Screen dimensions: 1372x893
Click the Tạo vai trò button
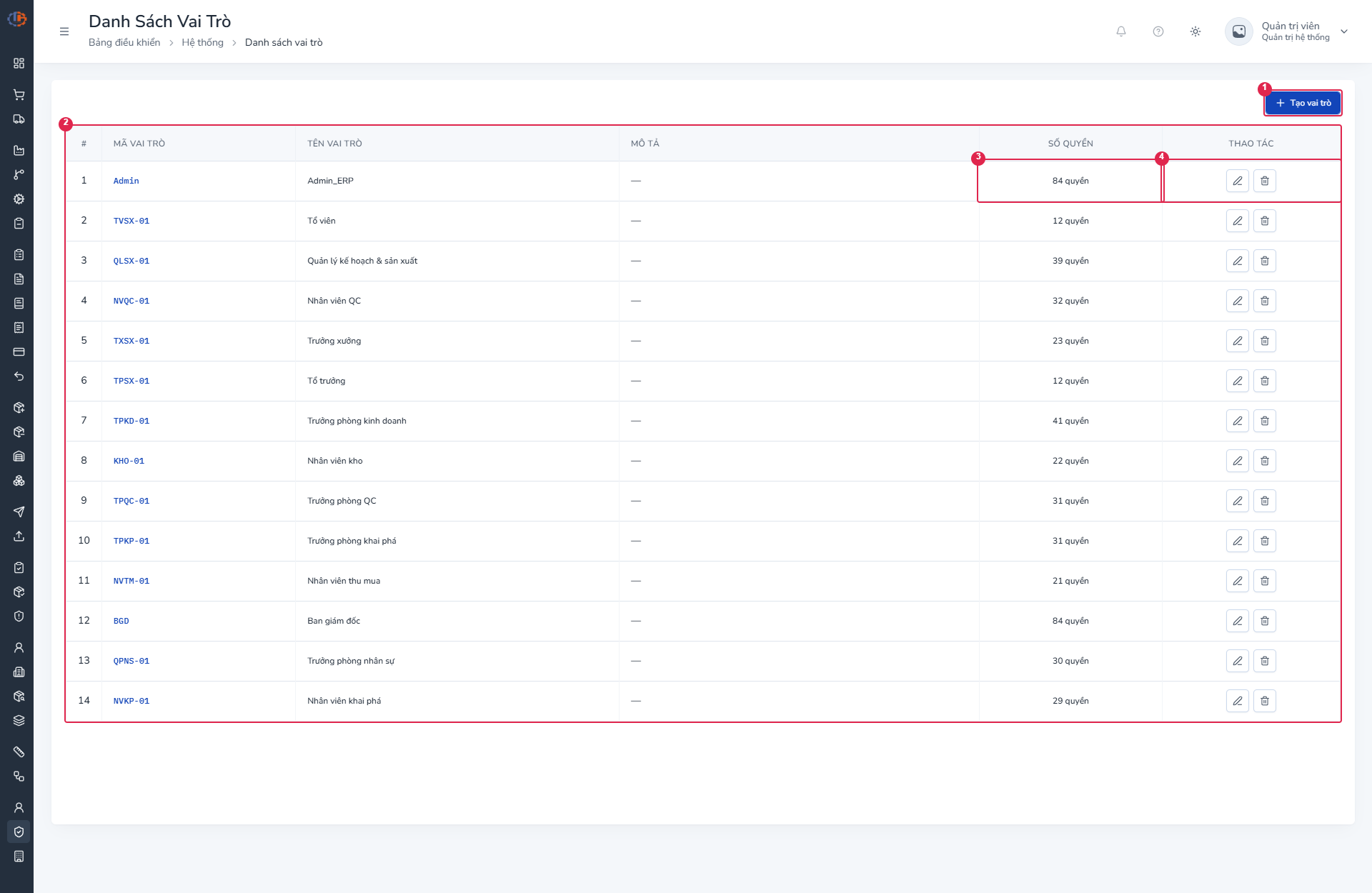(1303, 103)
